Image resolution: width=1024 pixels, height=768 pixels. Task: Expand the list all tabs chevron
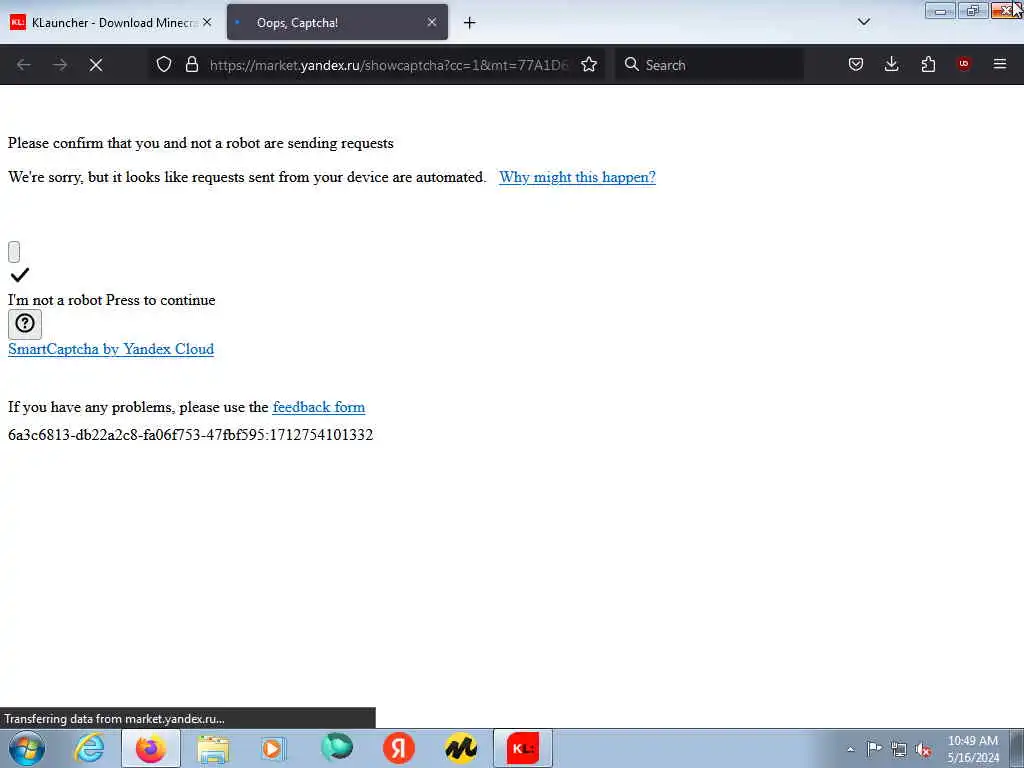tap(863, 22)
